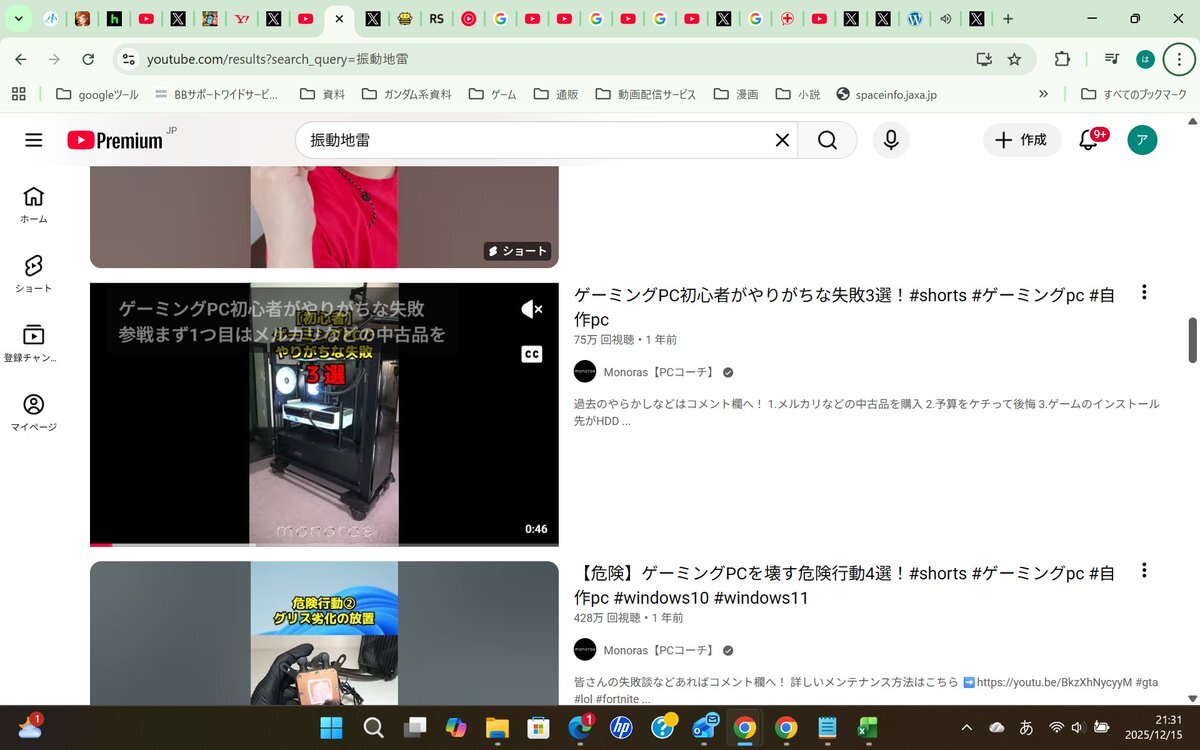The image size is (1200, 750).
Task: Open the notifications bell
Action: tap(1089, 140)
